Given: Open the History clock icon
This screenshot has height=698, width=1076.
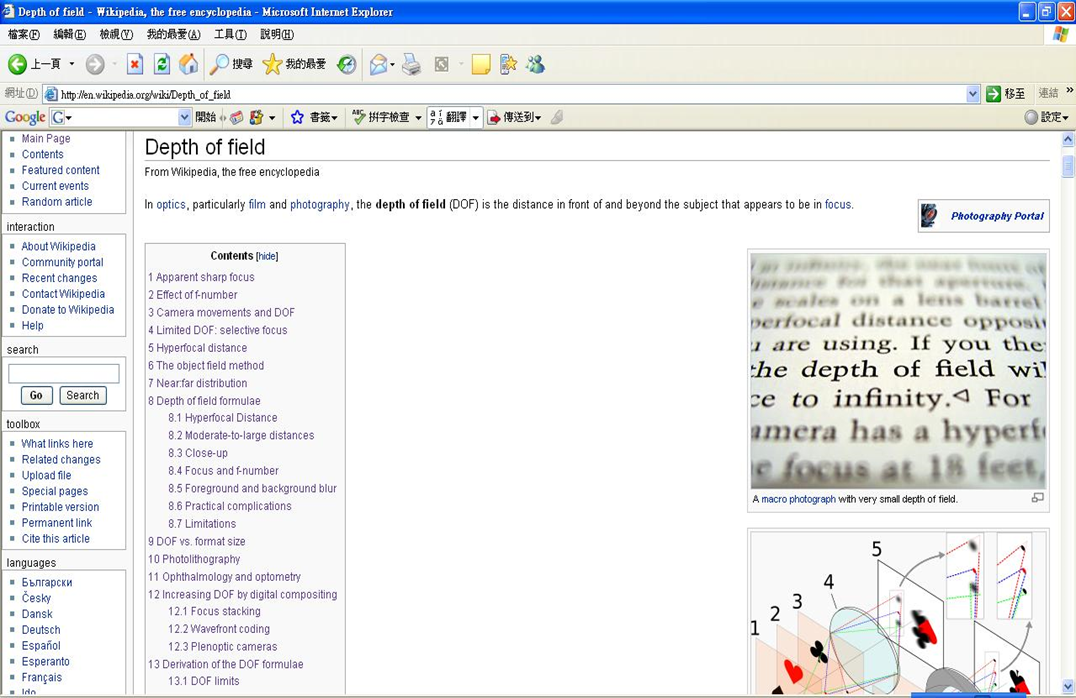Looking at the screenshot, I should 347,65.
